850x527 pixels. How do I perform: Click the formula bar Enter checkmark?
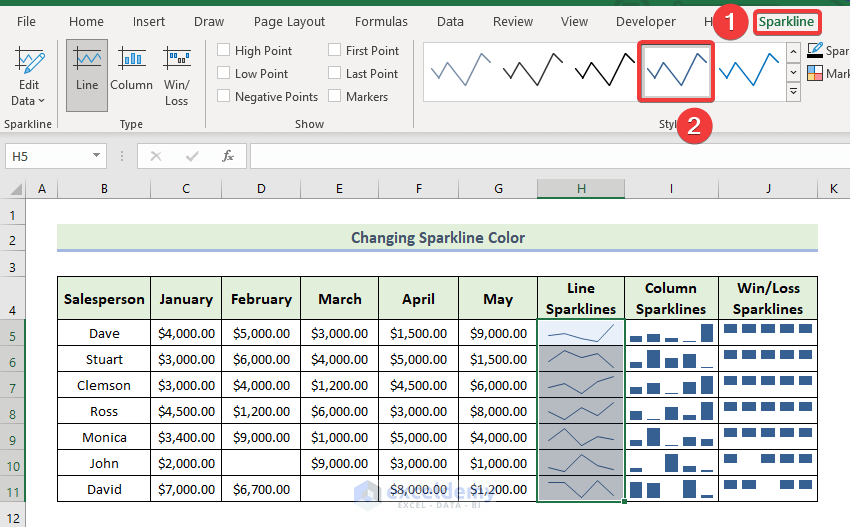(x=192, y=156)
